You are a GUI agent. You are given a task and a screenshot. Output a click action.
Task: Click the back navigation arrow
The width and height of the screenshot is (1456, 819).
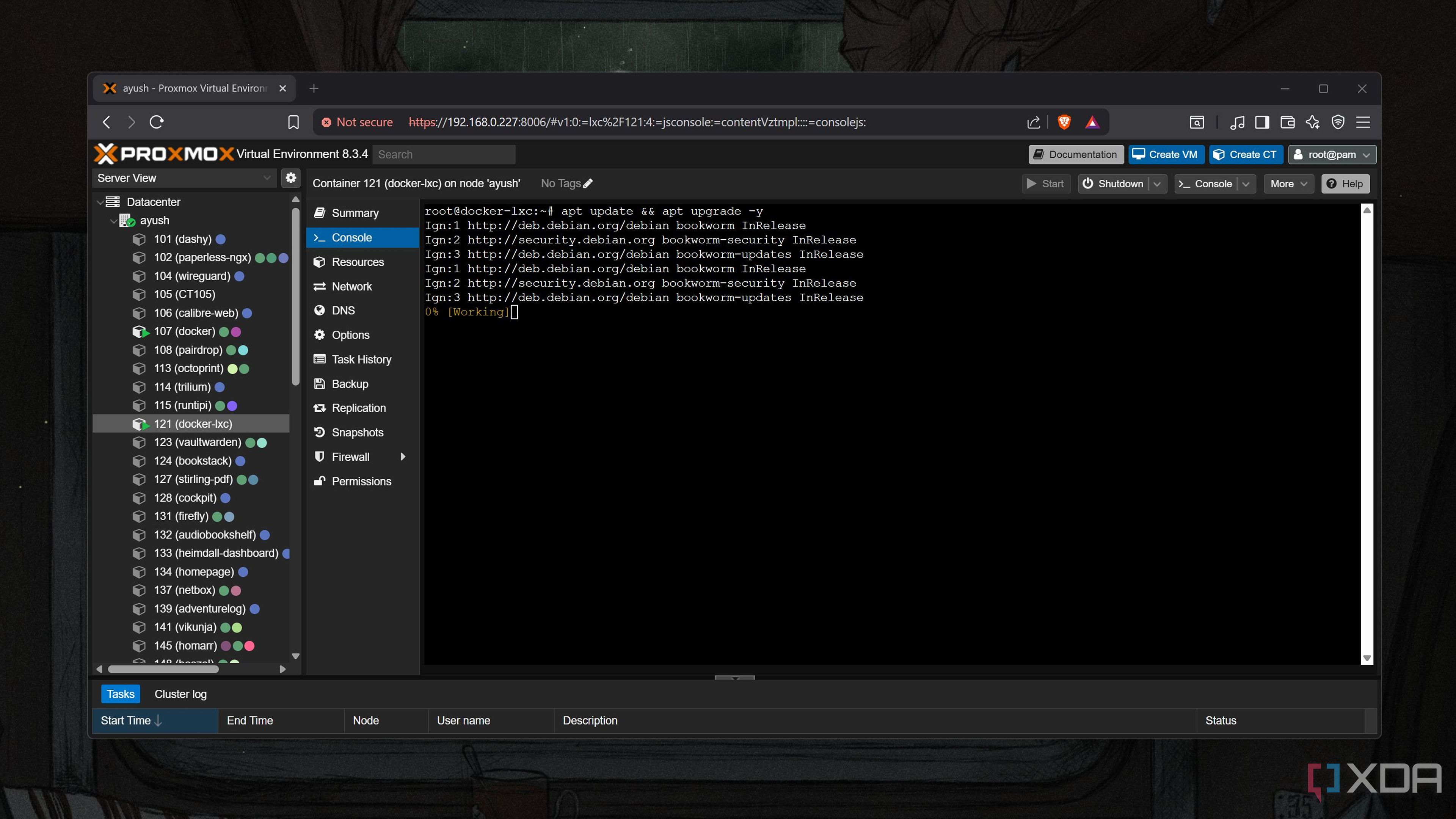coord(106,122)
